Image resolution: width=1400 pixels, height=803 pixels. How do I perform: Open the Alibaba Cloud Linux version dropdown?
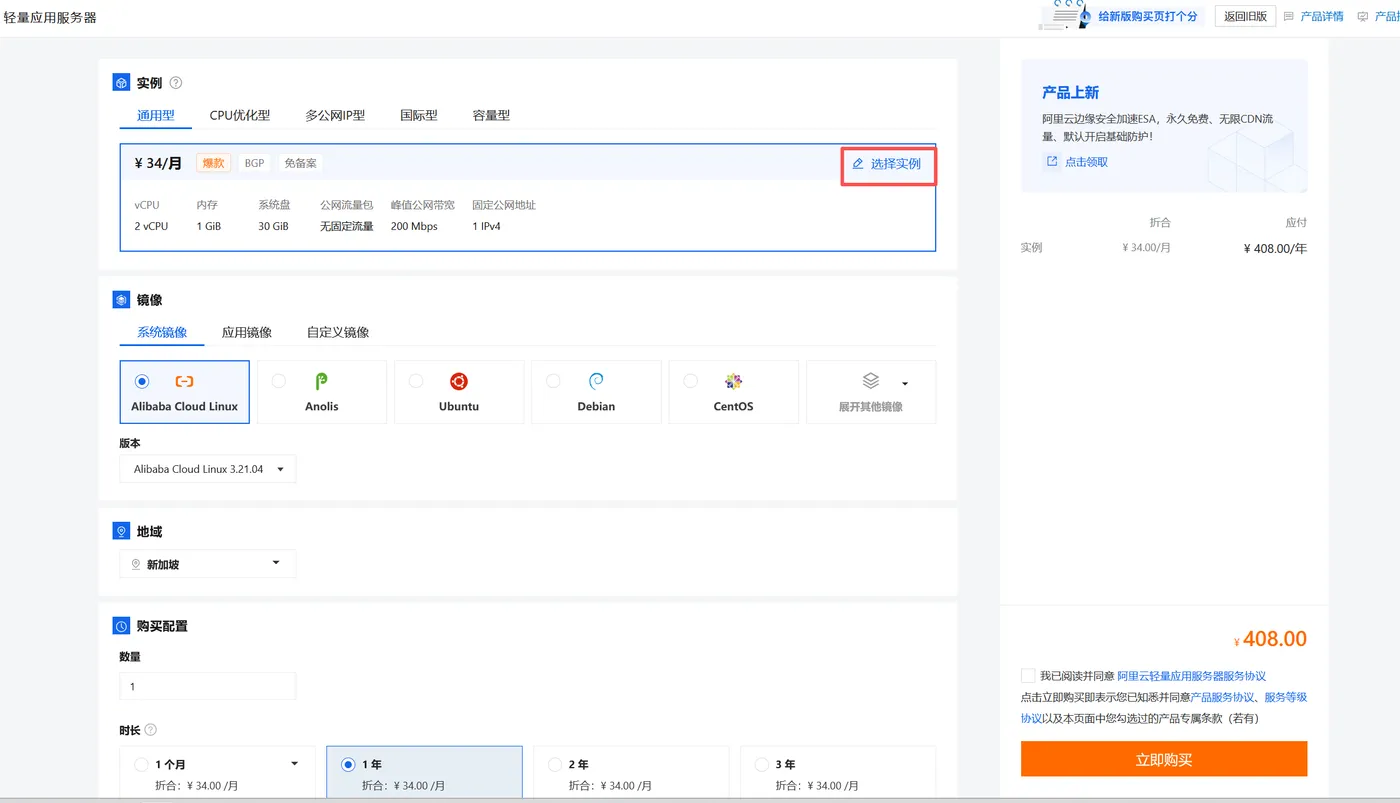207,469
